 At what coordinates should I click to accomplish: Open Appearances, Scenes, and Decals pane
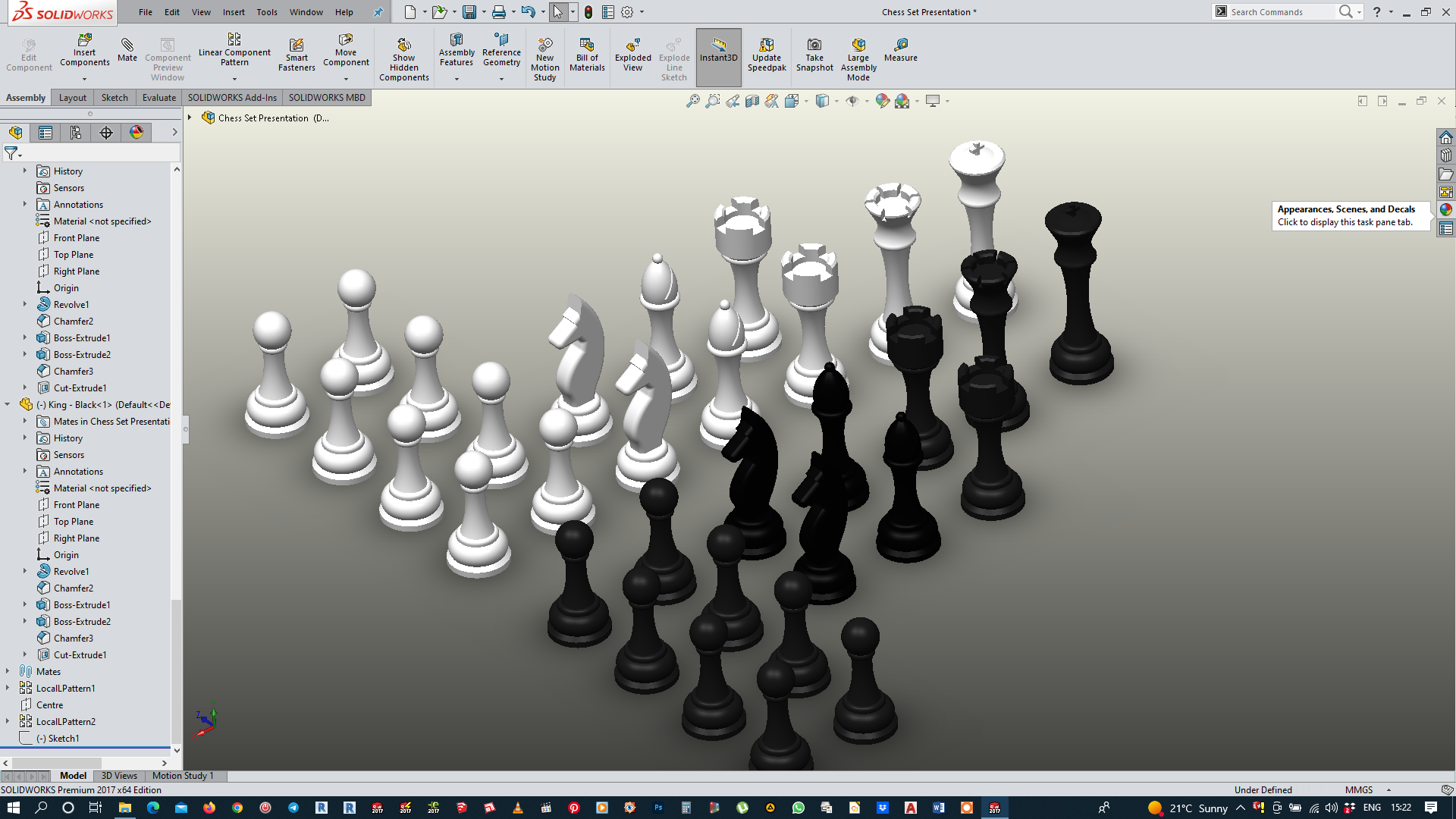(x=1446, y=210)
